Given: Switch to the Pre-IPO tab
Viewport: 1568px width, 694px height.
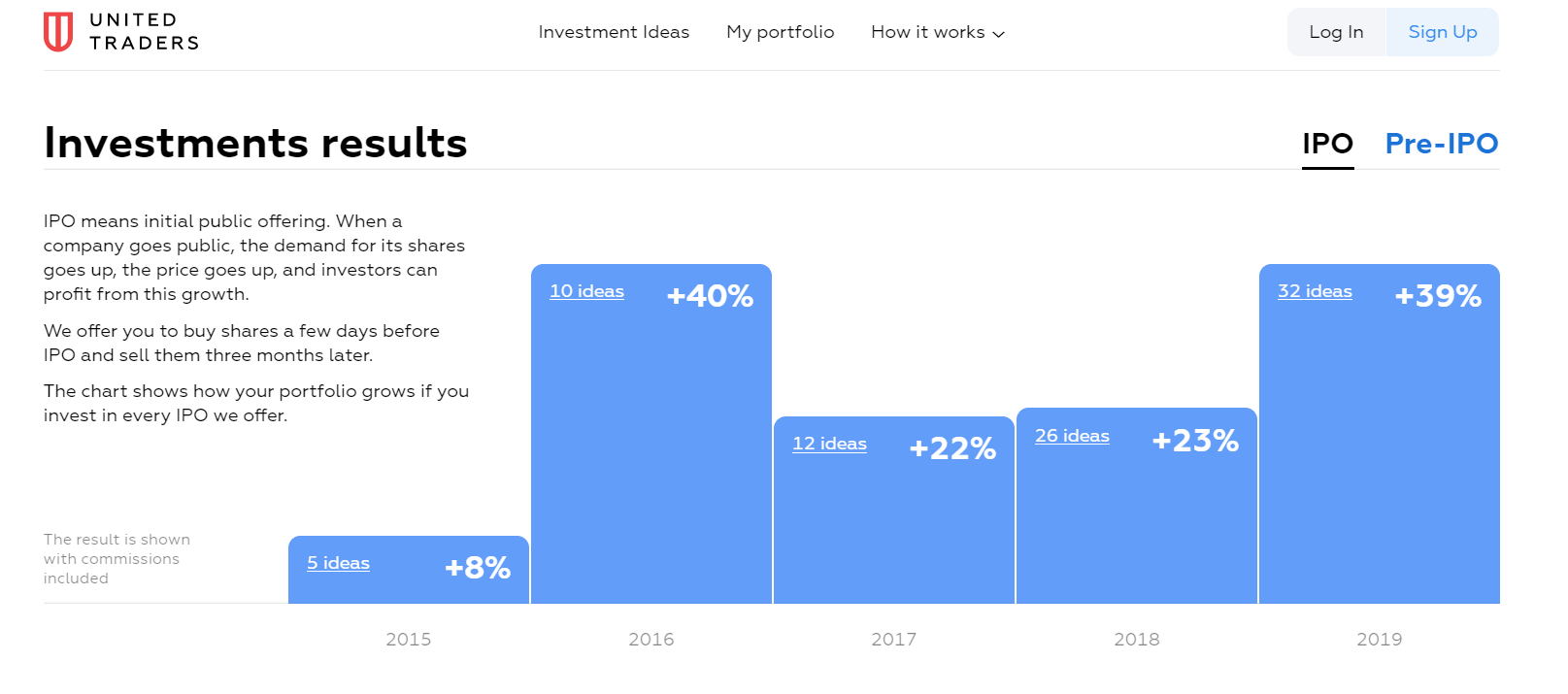Looking at the screenshot, I should pyautogui.click(x=1441, y=144).
